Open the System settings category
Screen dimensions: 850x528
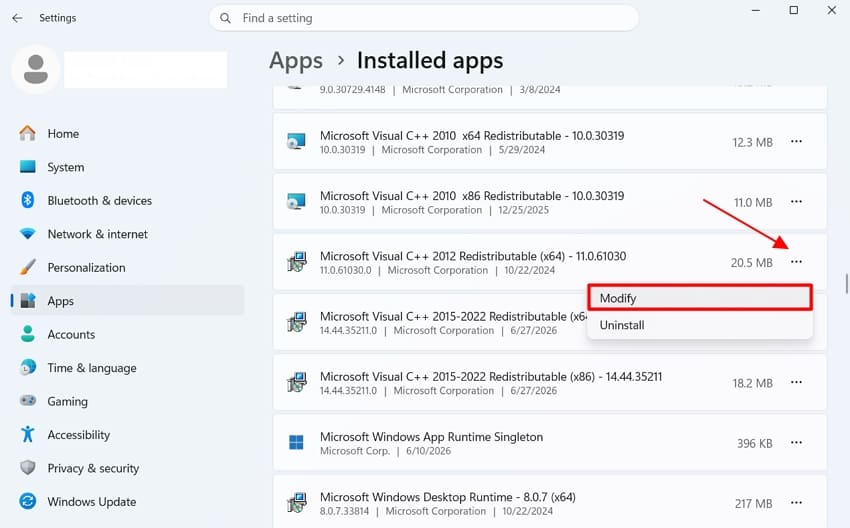point(66,167)
